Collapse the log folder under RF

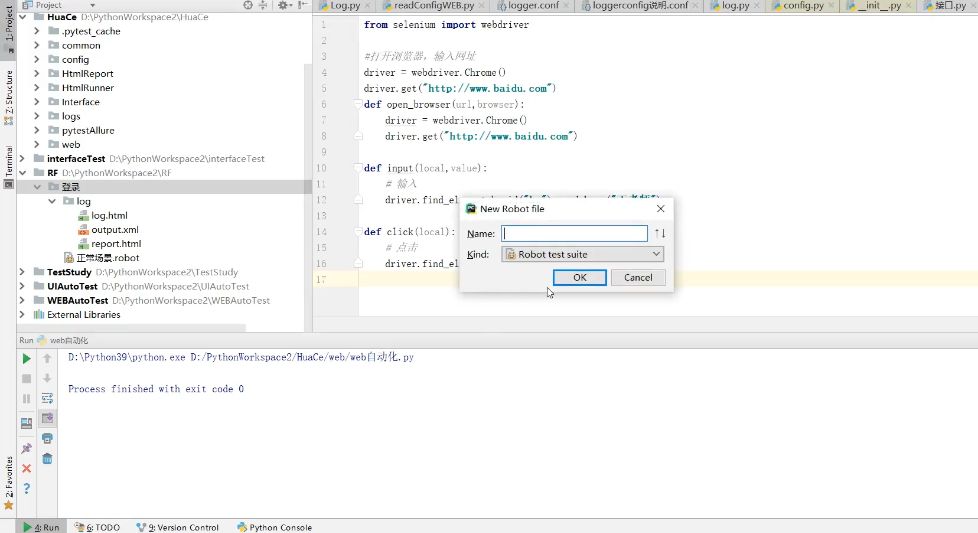click(x=52, y=201)
